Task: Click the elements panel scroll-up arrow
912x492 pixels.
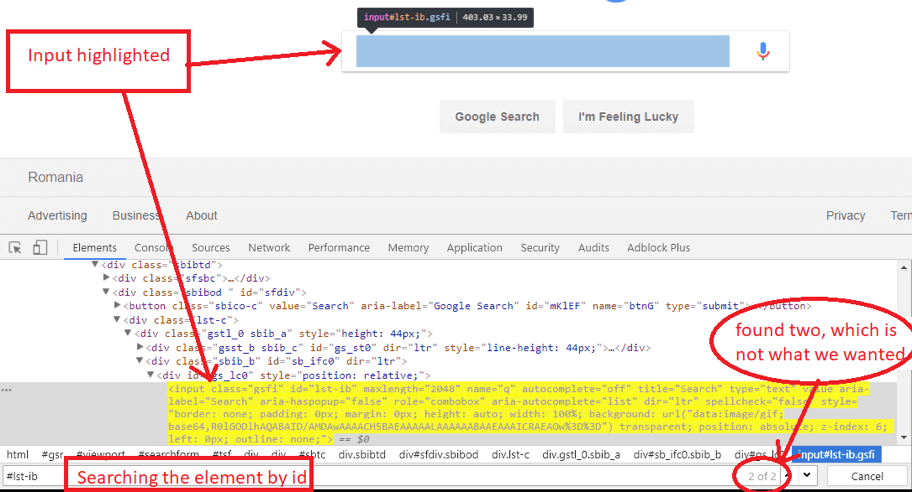Action: coord(904,268)
